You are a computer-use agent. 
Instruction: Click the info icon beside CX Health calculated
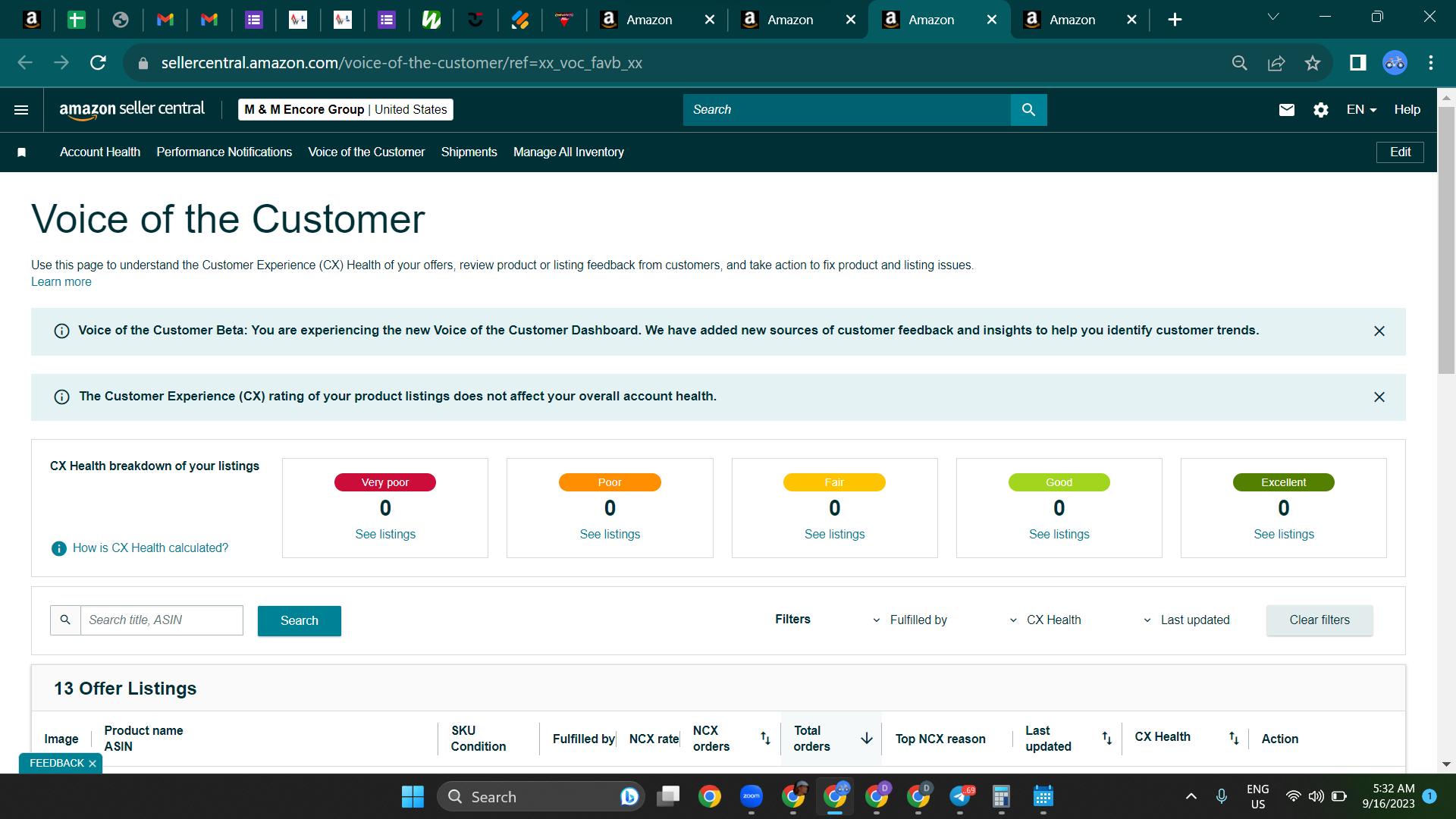click(58, 548)
